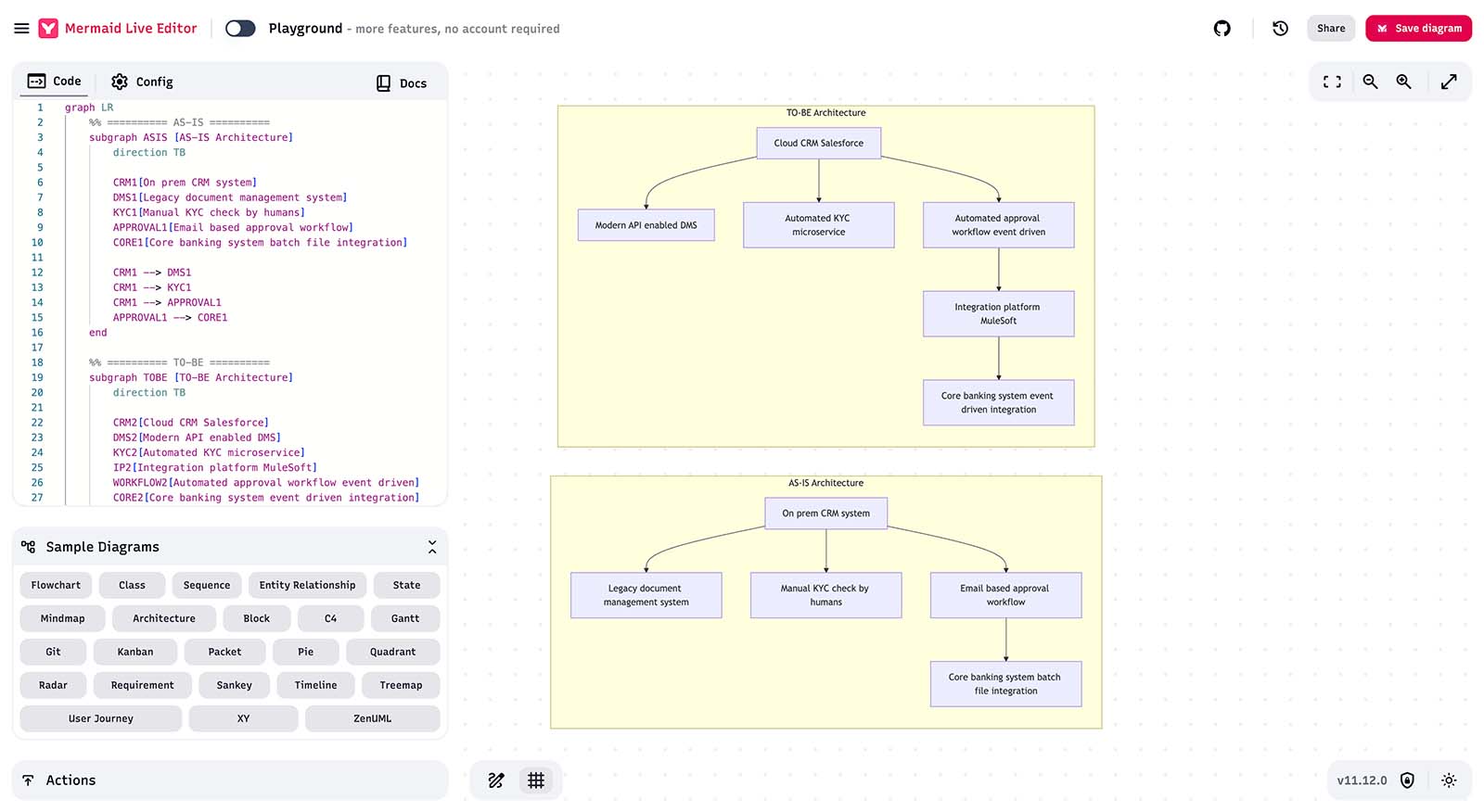Load the Sequence sample diagram
Viewport: 1484px width, 812px height.
206,585
